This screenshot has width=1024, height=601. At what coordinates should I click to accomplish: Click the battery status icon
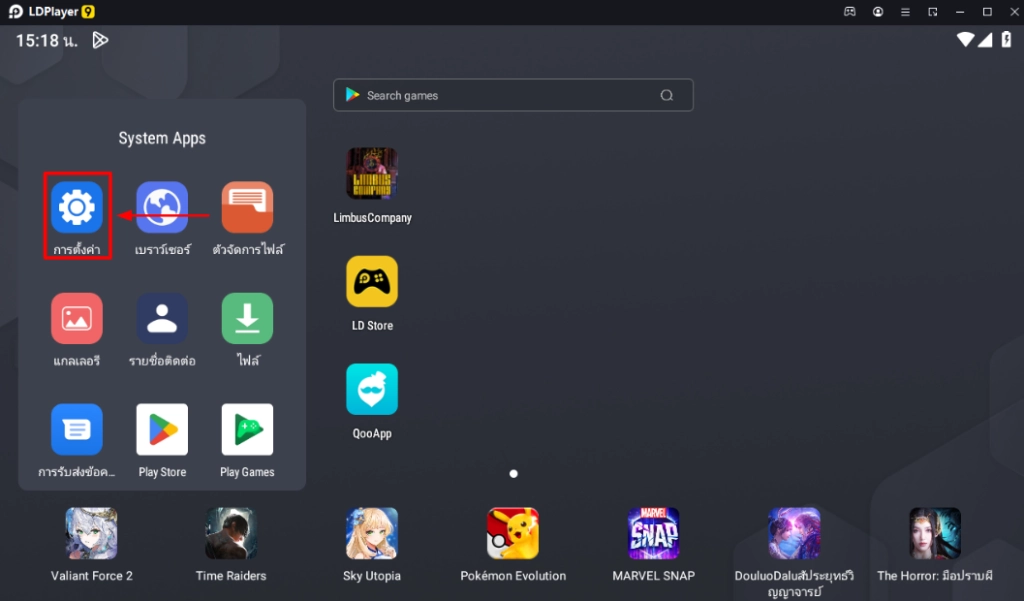1006,40
